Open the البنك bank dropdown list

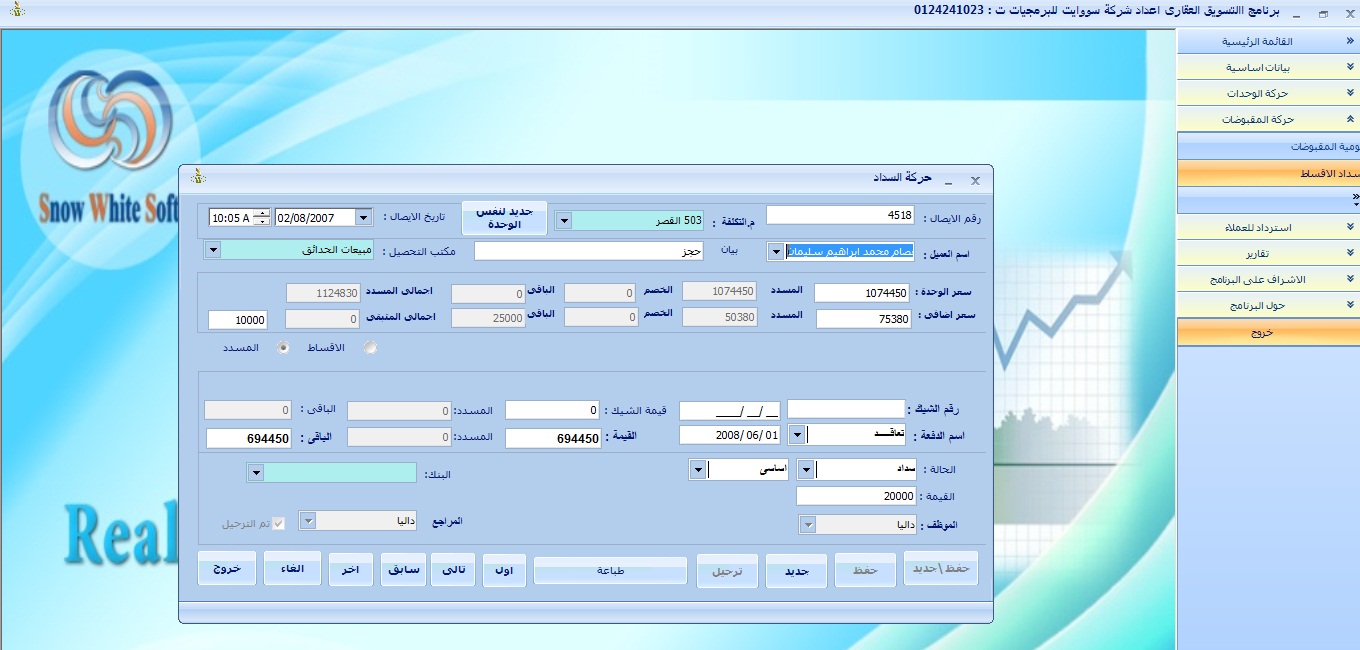255,472
